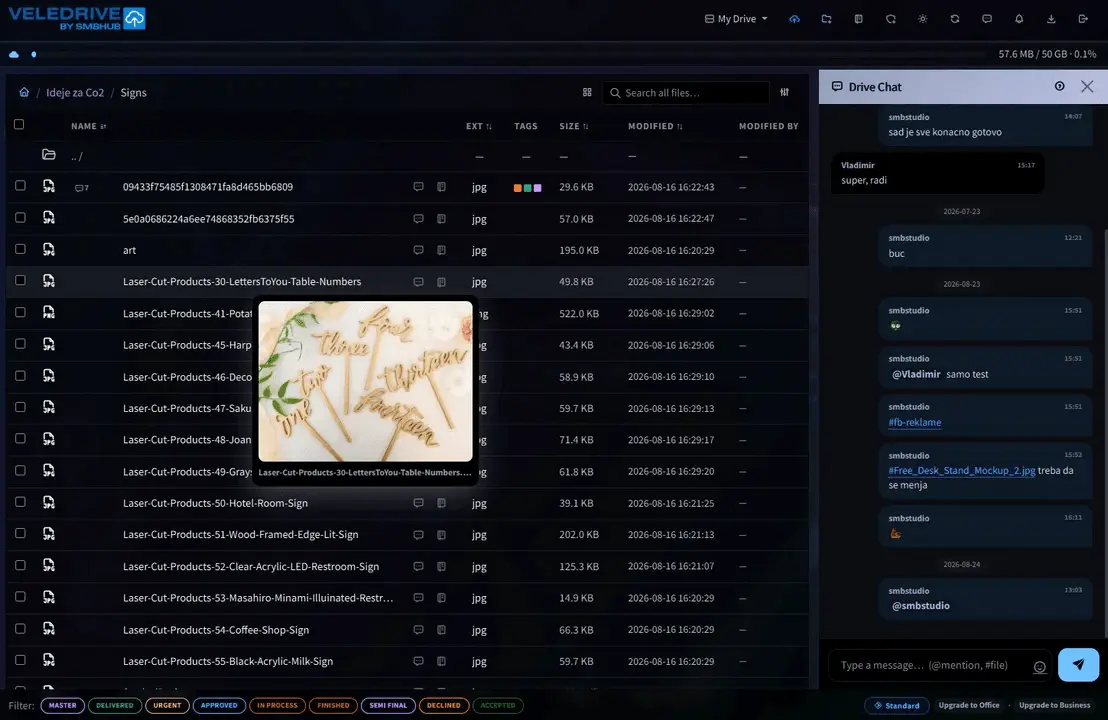Viewport: 1108px width, 720px height.
Task: Sort files by SIZE column
Action: pyautogui.click(x=574, y=126)
